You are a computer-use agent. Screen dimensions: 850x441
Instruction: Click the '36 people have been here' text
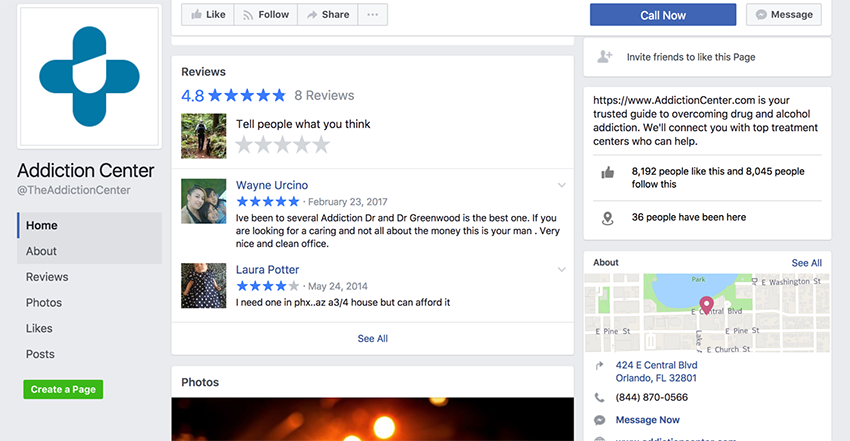point(688,217)
